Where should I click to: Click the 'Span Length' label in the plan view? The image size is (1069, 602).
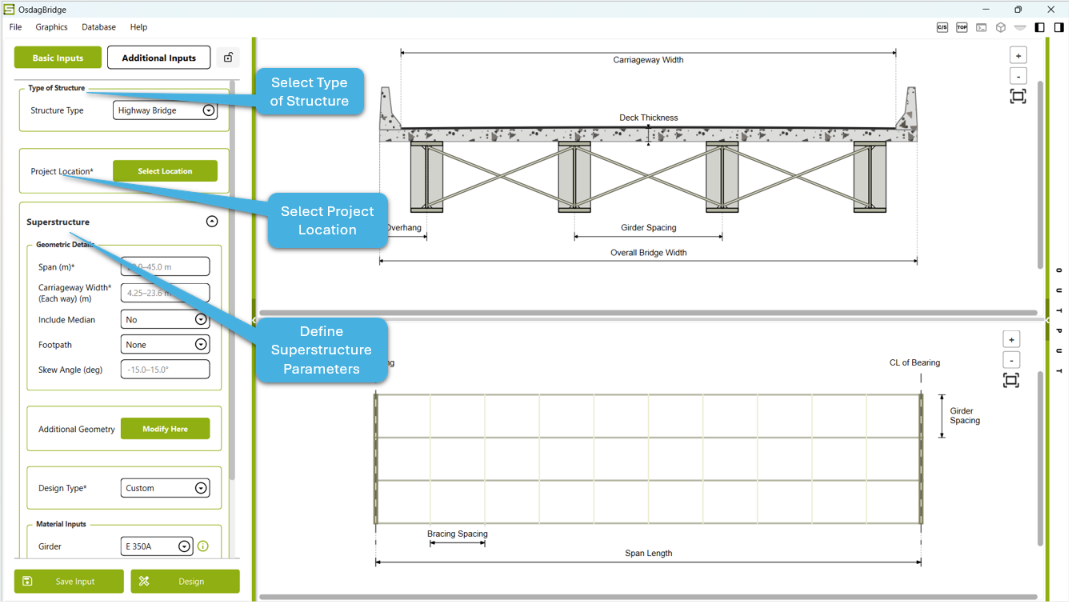point(648,553)
